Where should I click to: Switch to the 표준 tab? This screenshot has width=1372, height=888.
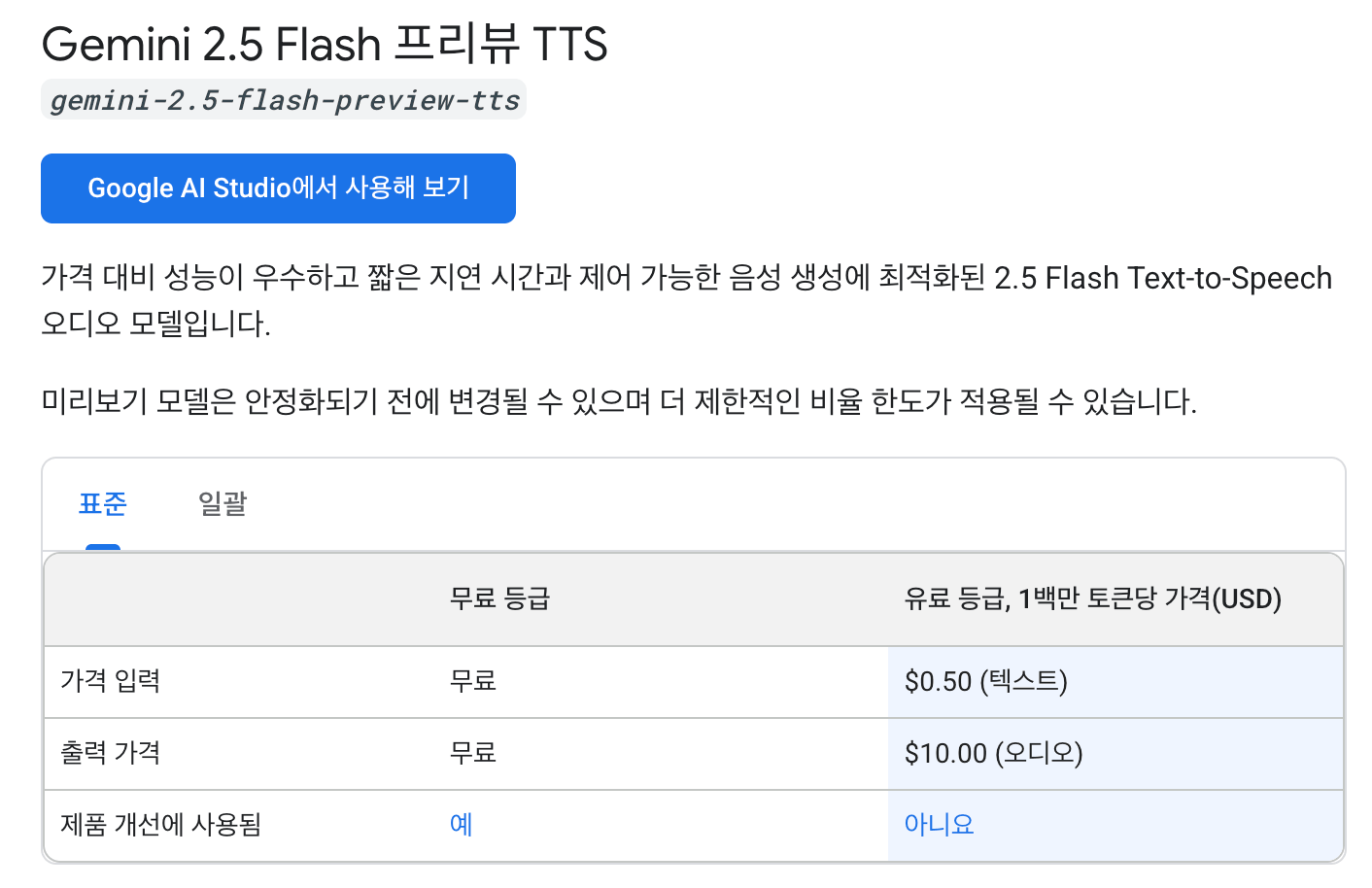pyautogui.click(x=103, y=503)
